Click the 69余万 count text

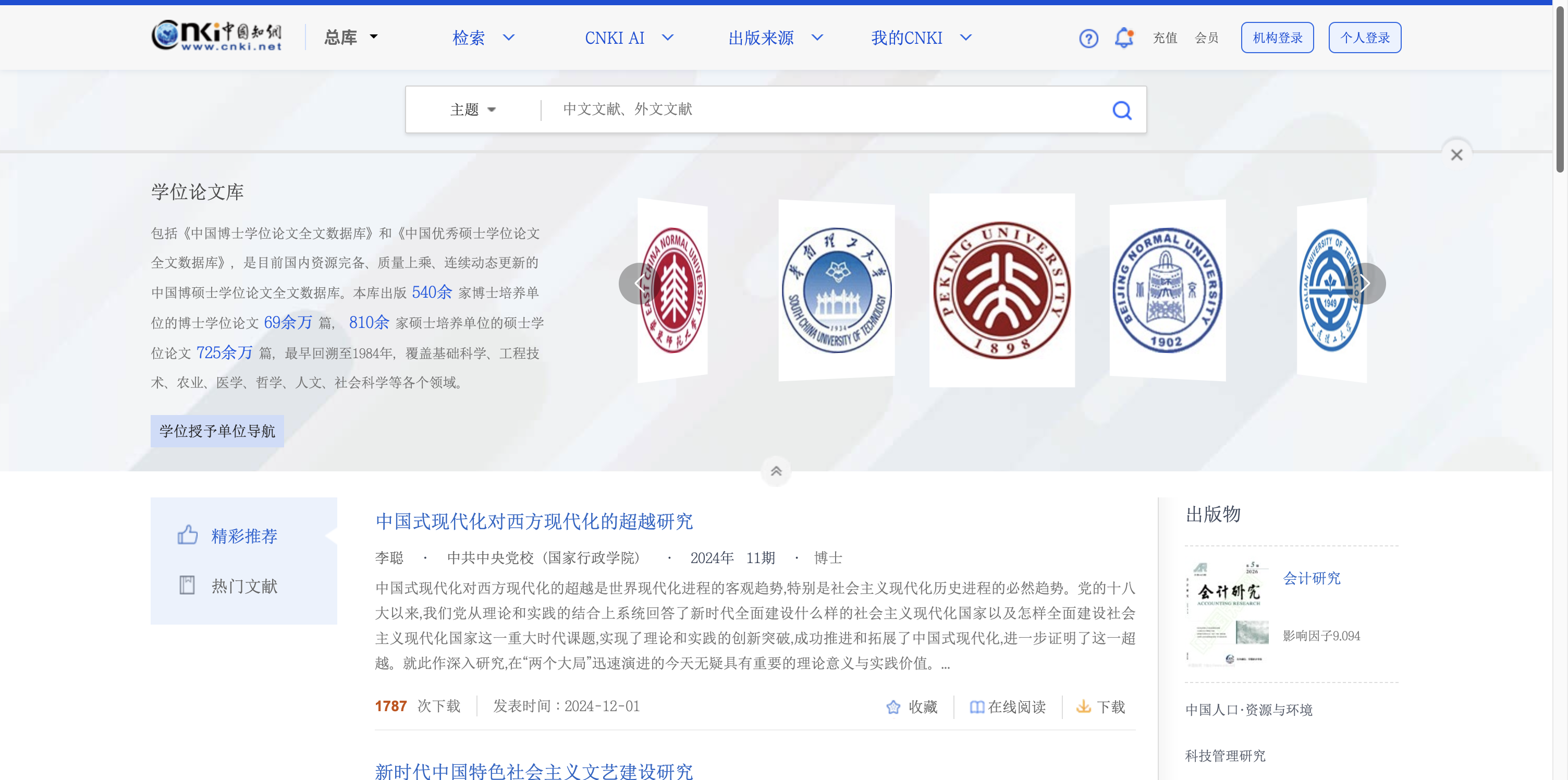click(287, 322)
